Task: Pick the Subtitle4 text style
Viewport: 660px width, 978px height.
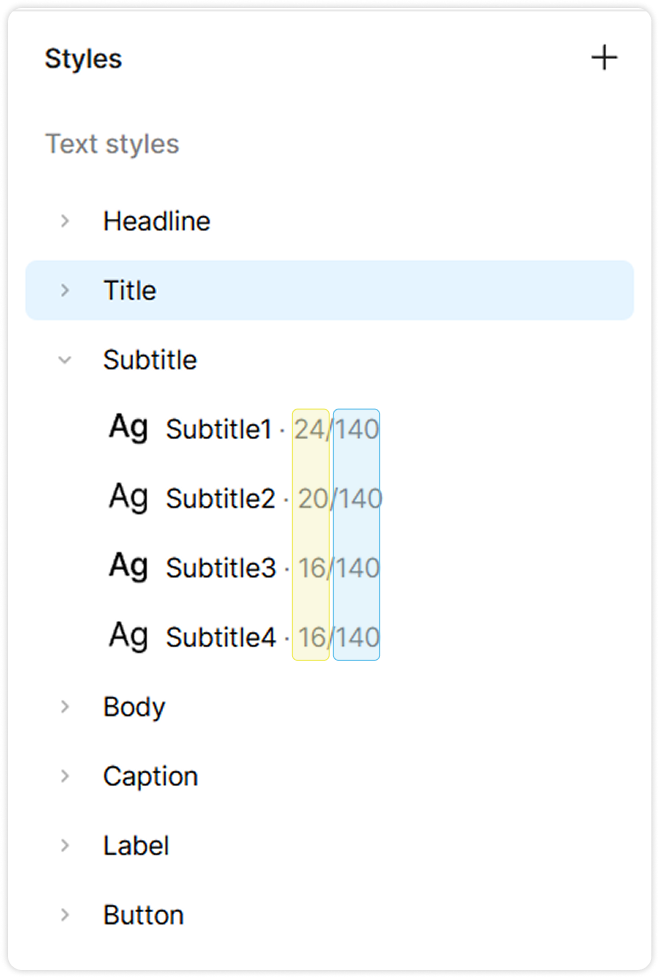Action: pos(220,637)
